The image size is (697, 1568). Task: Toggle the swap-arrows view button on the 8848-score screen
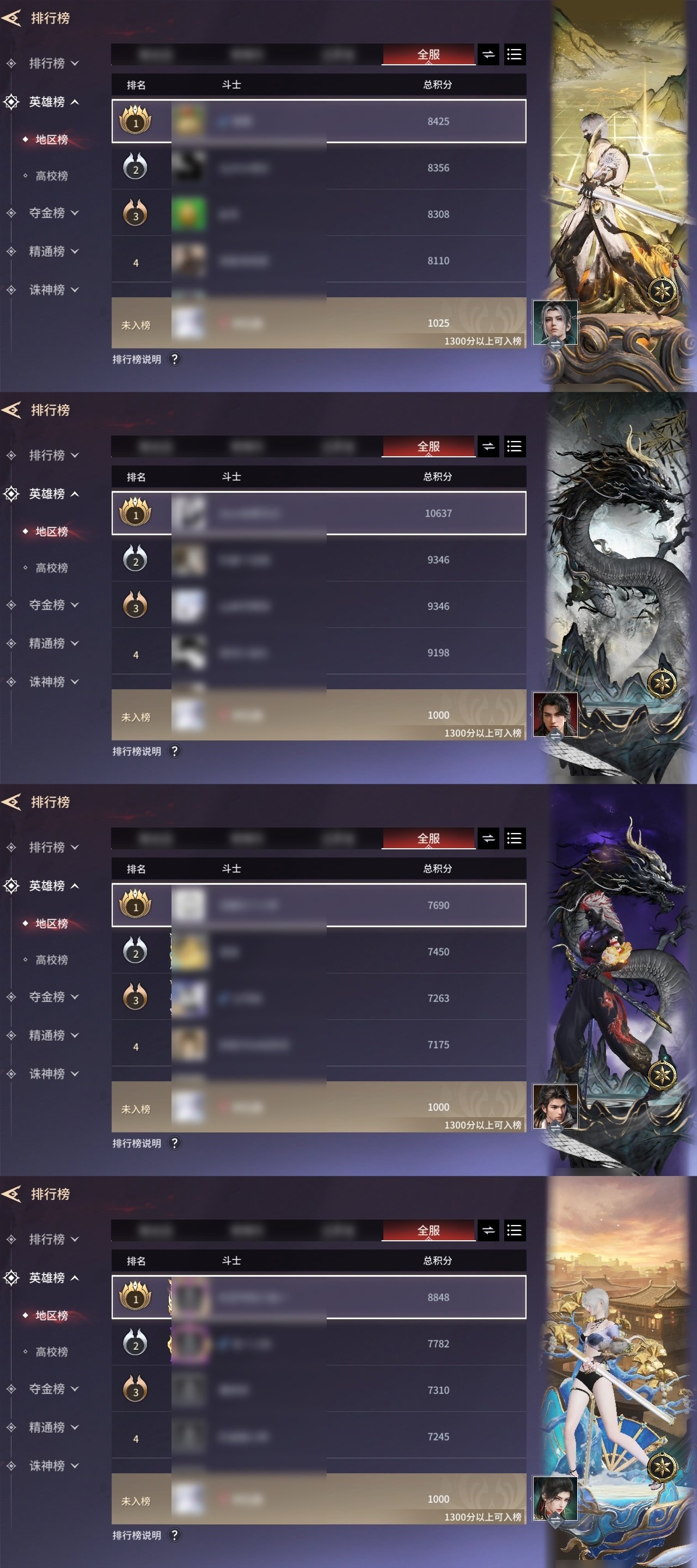pyautogui.click(x=488, y=1231)
